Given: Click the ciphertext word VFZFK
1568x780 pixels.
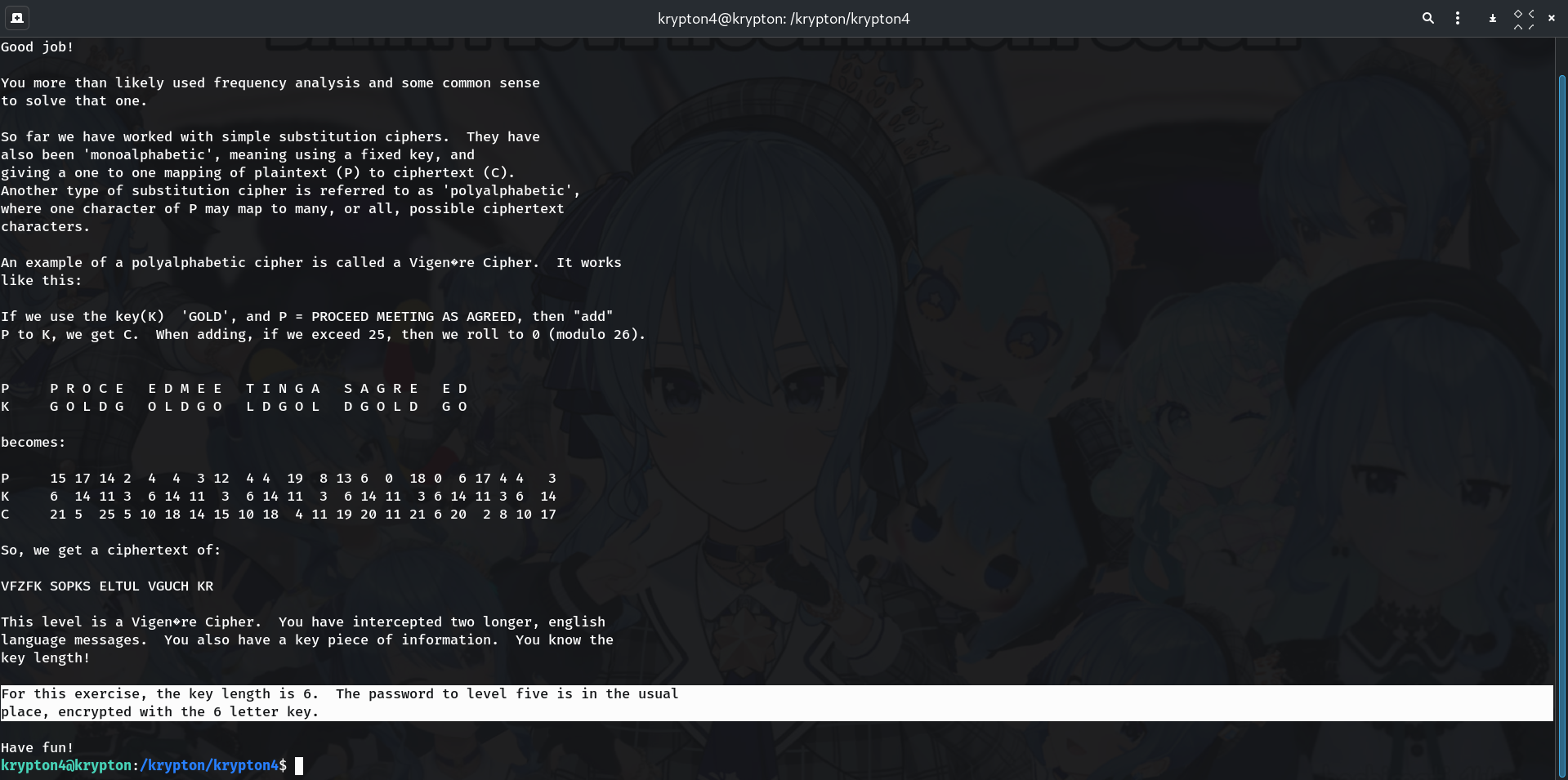Looking at the screenshot, I should coord(21,586).
